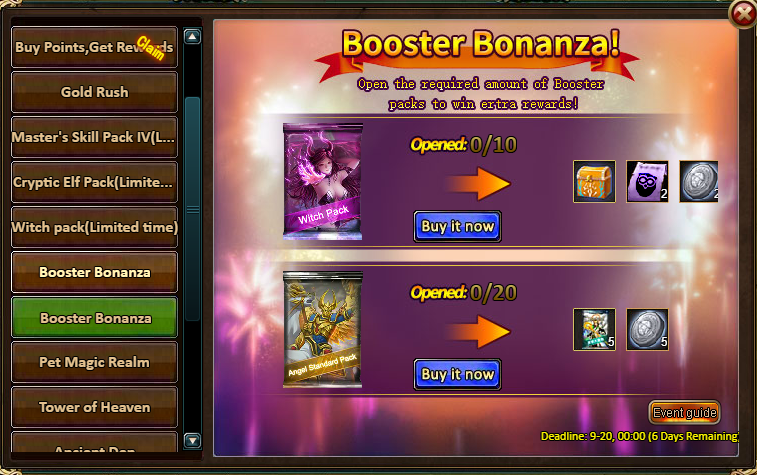Viewport: 757px width, 475px height.
Task: Go to Tower of Heaven event
Action: (94, 407)
